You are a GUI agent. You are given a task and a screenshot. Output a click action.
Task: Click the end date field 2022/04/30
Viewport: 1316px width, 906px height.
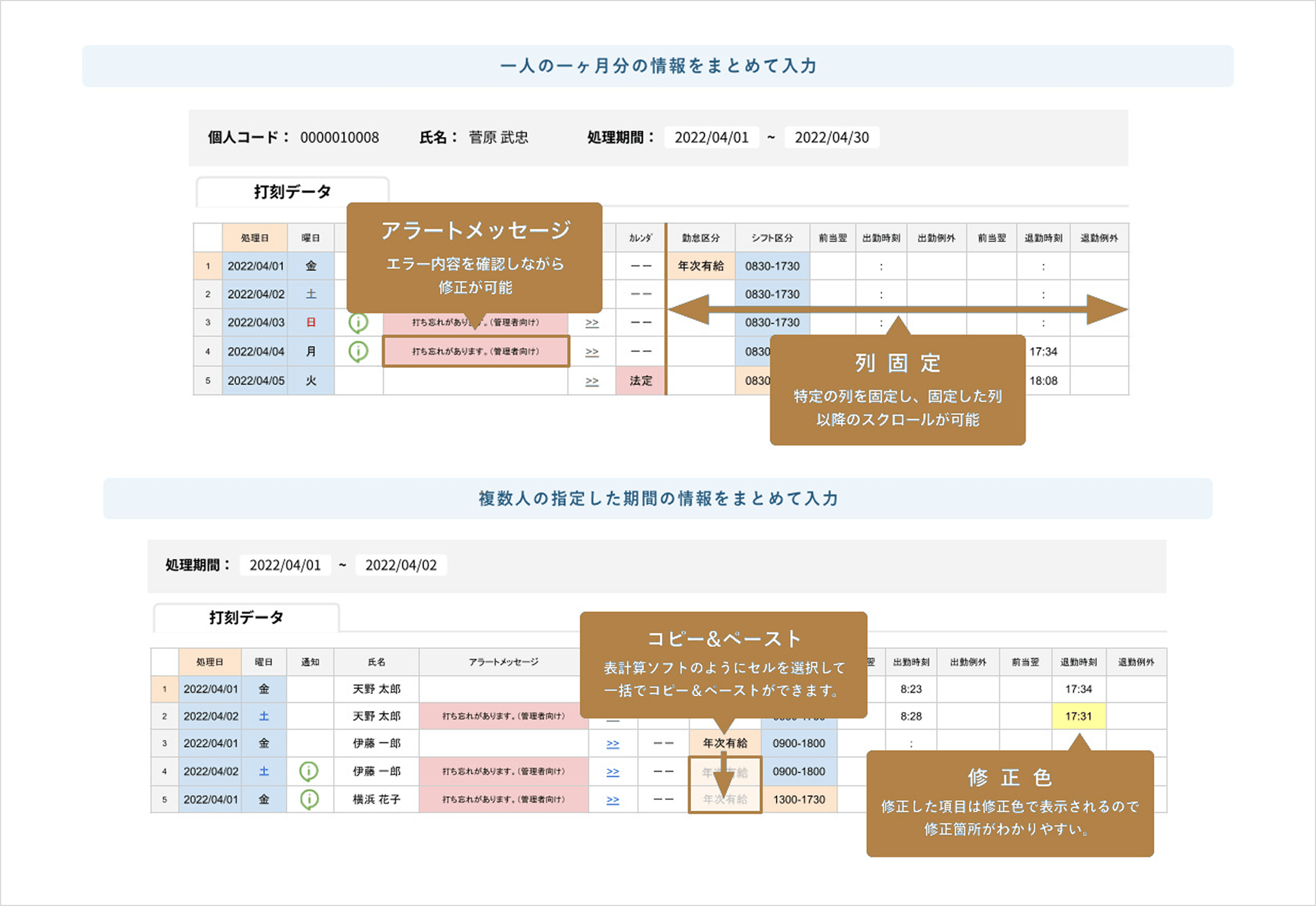click(x=832, y=137)
